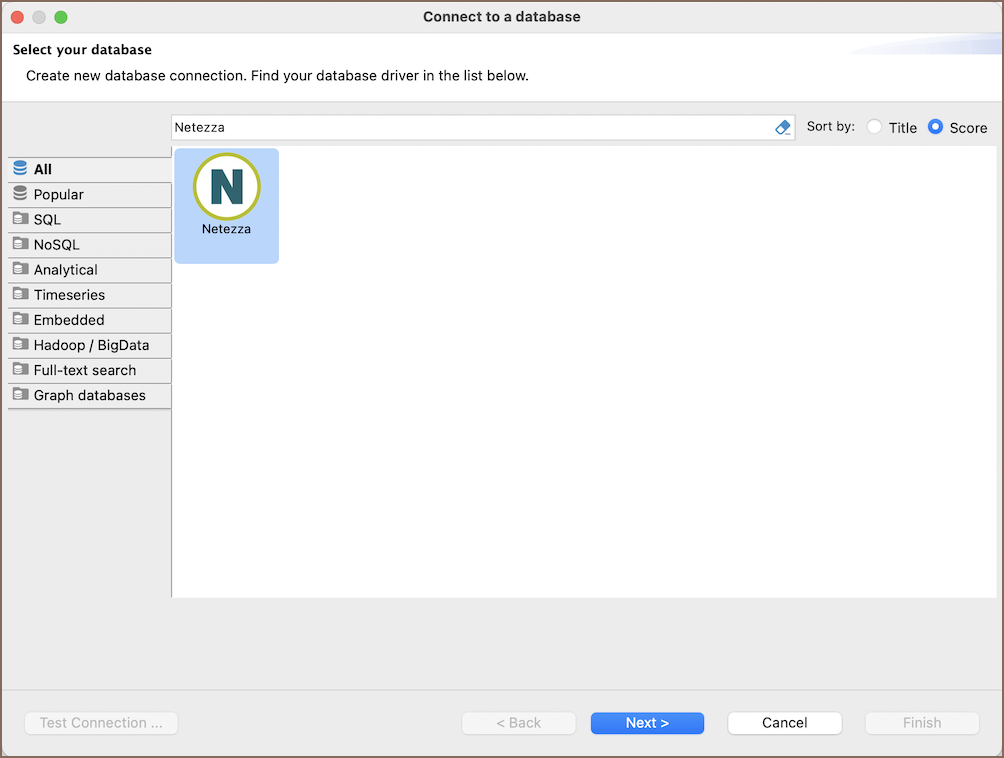
Task: Sort drivers by Score
Action: point(936,128)
